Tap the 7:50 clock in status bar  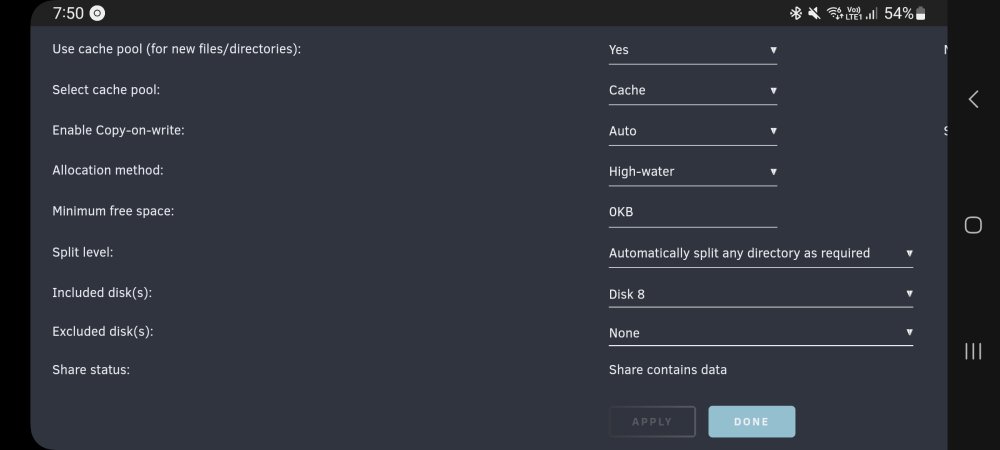[x=68, y=13]
